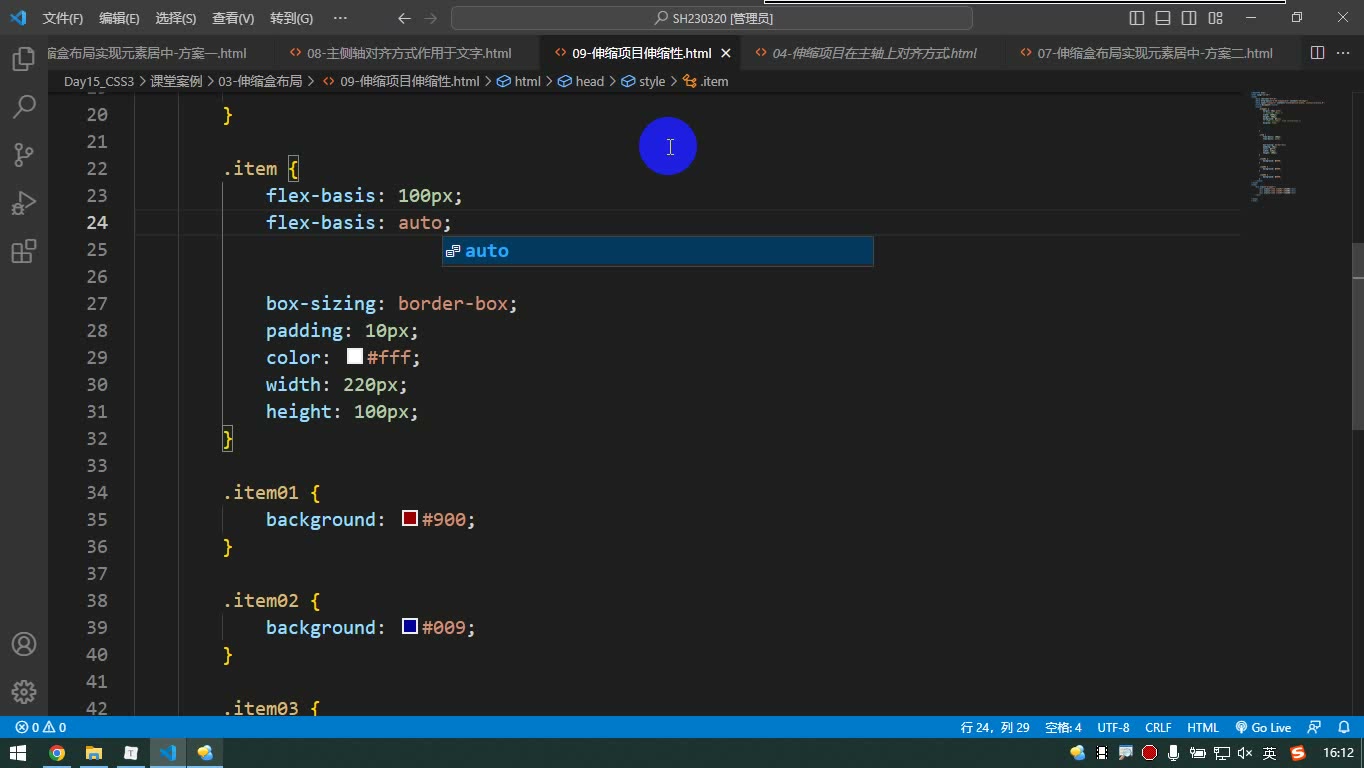Close the 09-伸缩项目伸缩性.html tab

pyautogui.click(x=726, y=53)
